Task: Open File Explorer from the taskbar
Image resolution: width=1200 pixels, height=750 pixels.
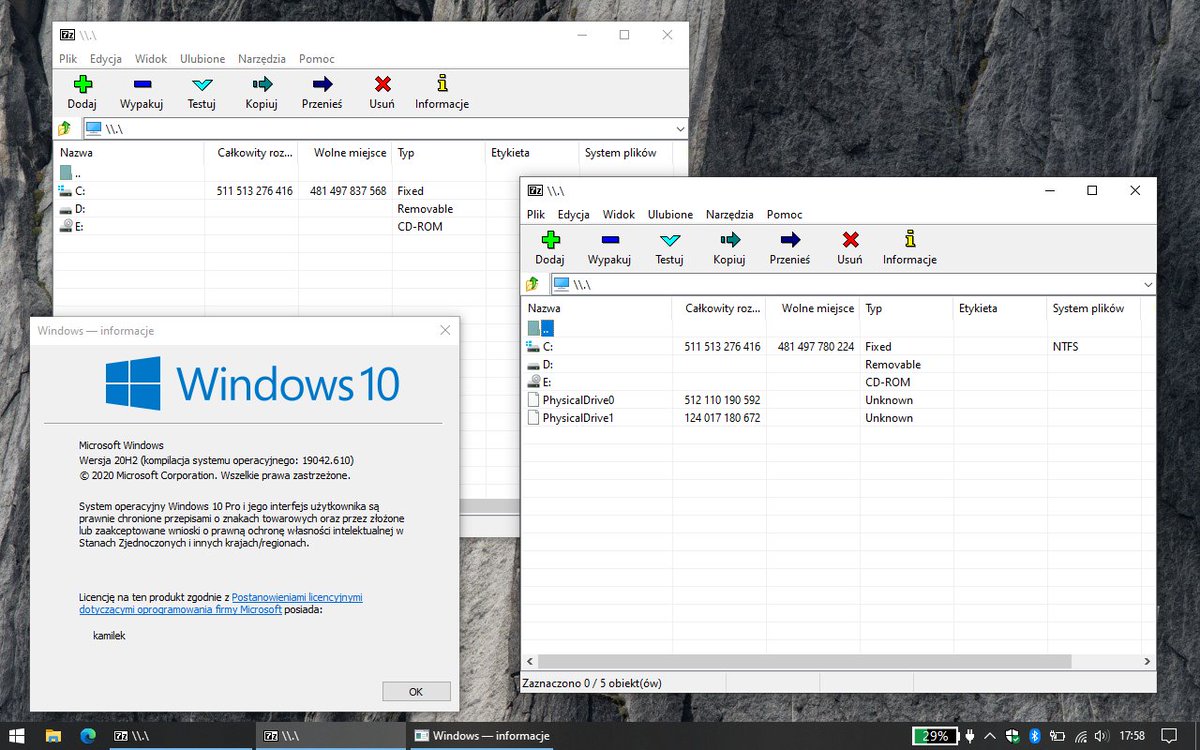Action: (x=53, y=735)
